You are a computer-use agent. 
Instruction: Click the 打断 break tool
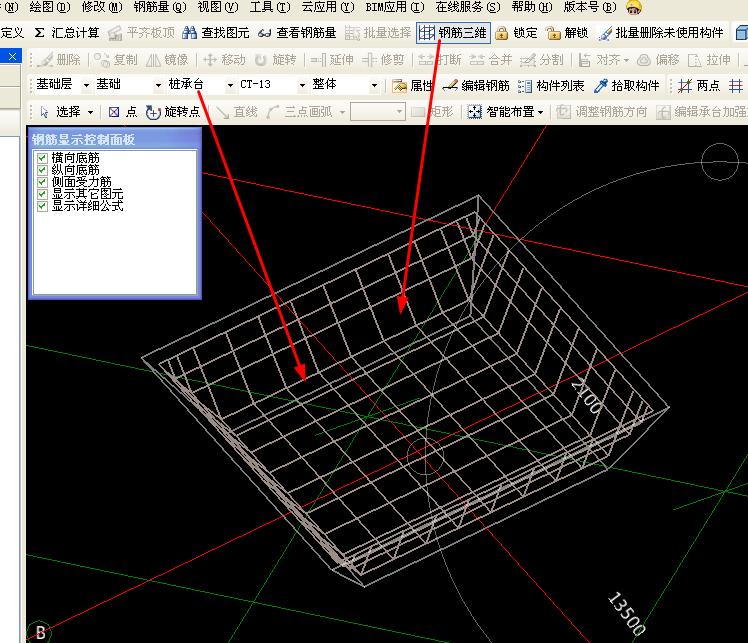[439, 60]
